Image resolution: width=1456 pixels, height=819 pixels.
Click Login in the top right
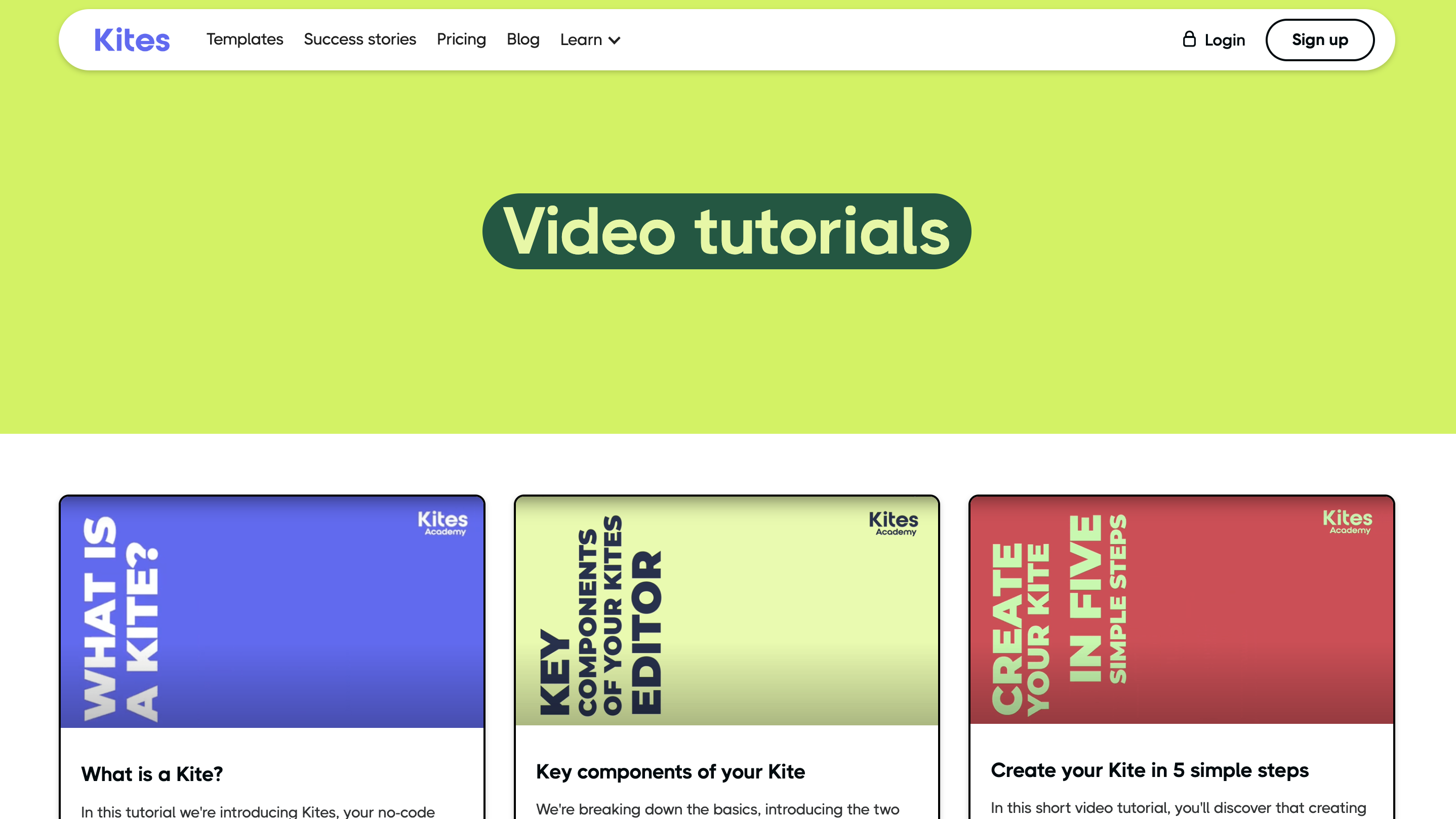click(x=1224, y=39)
